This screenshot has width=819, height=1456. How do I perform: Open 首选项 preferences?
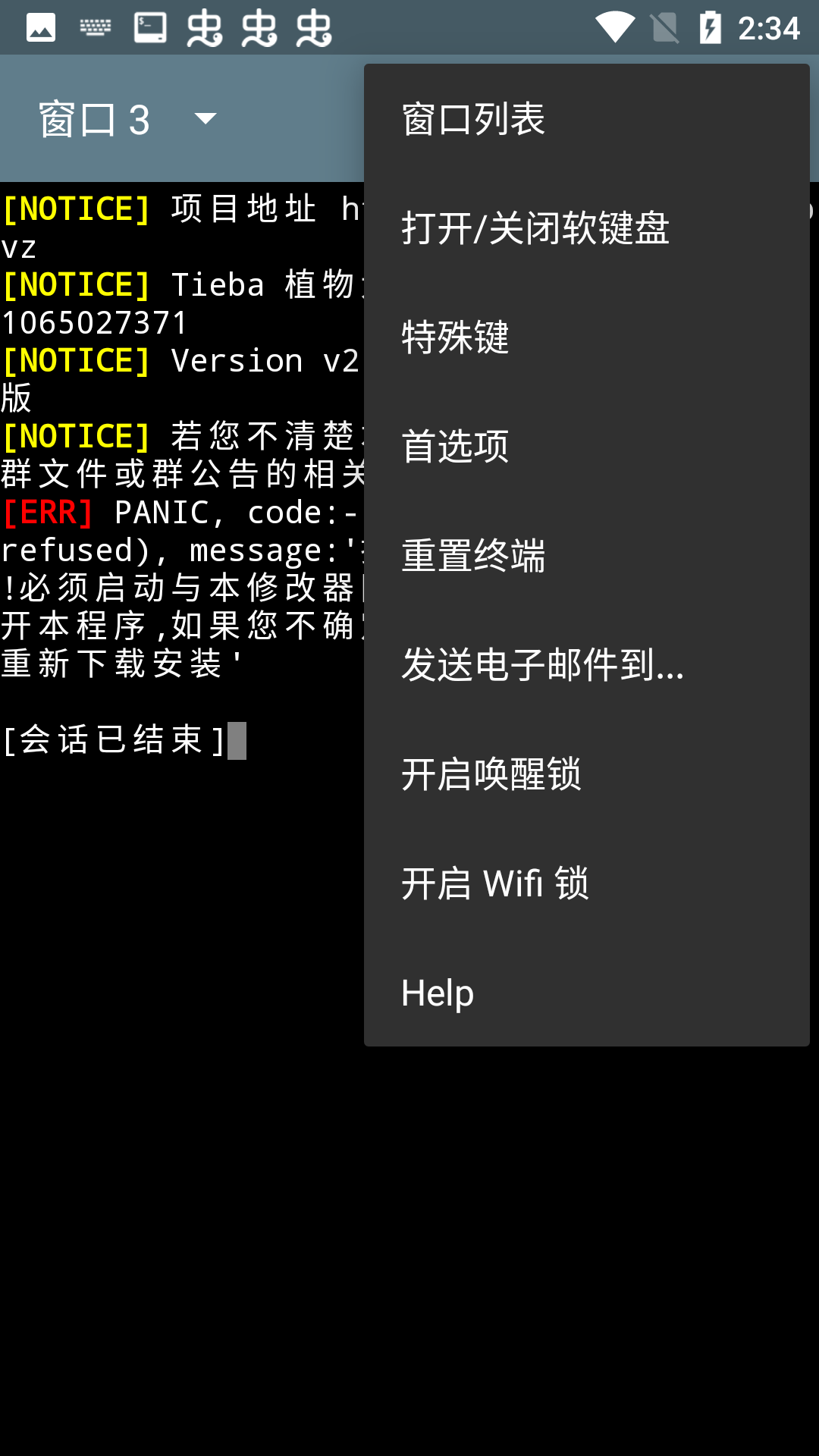tap(587, 446)
